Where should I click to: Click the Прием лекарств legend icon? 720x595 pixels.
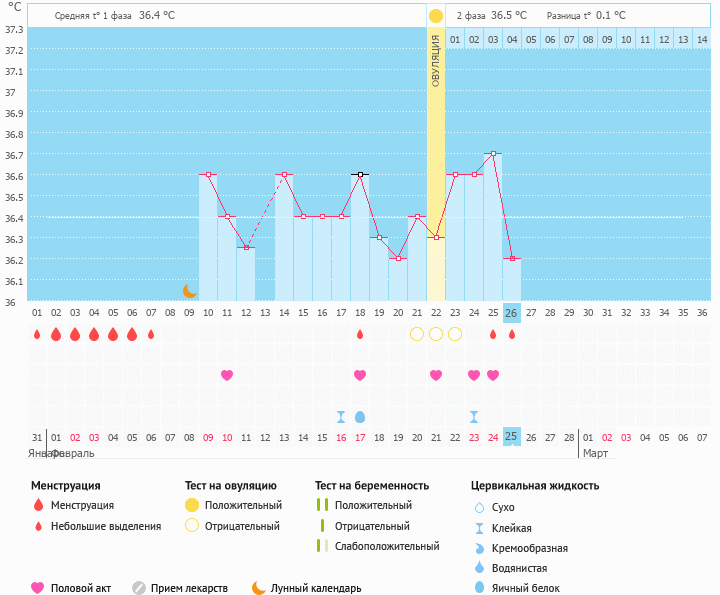(139, 588)
